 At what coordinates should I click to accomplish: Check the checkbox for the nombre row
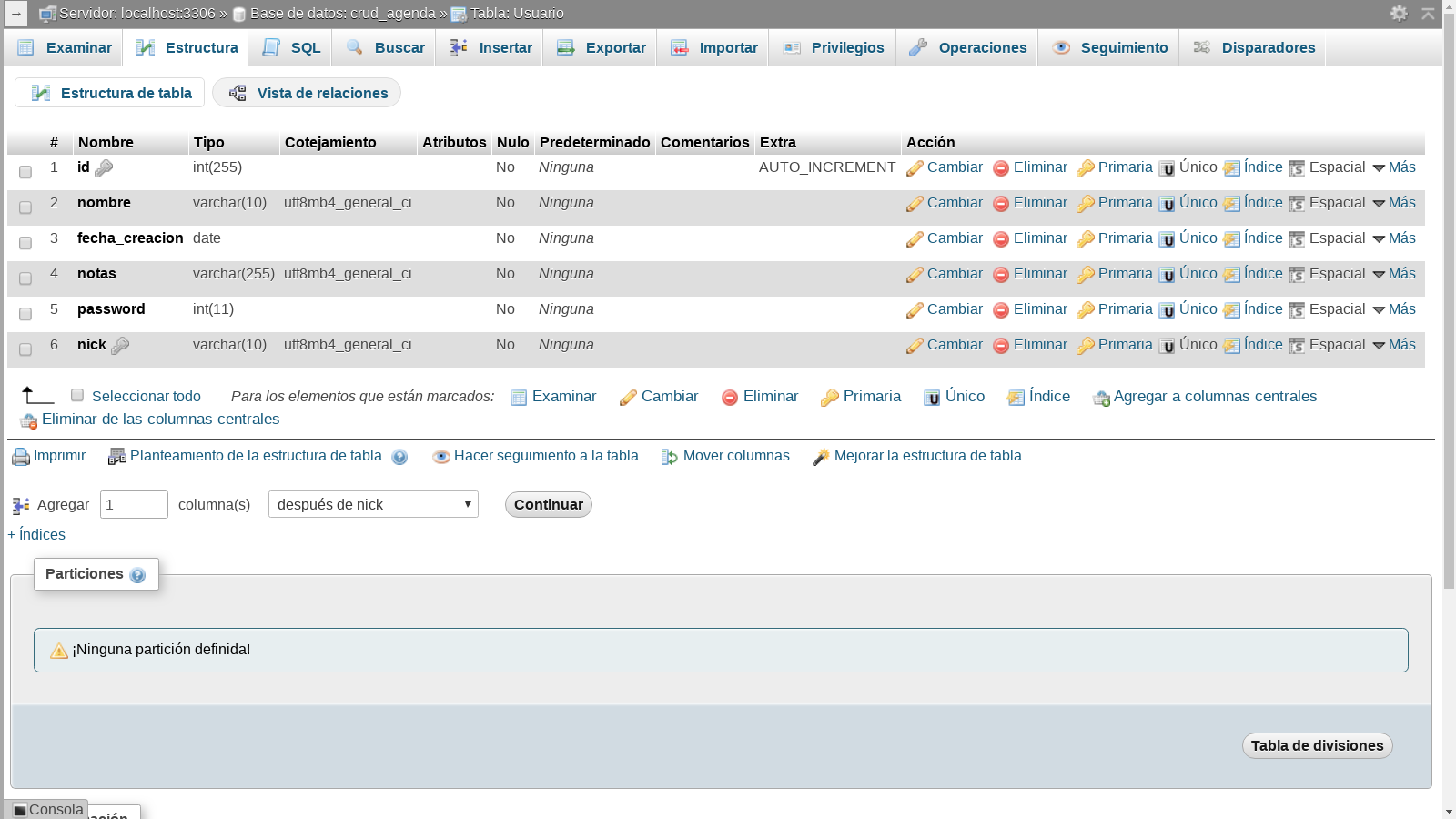25,207
